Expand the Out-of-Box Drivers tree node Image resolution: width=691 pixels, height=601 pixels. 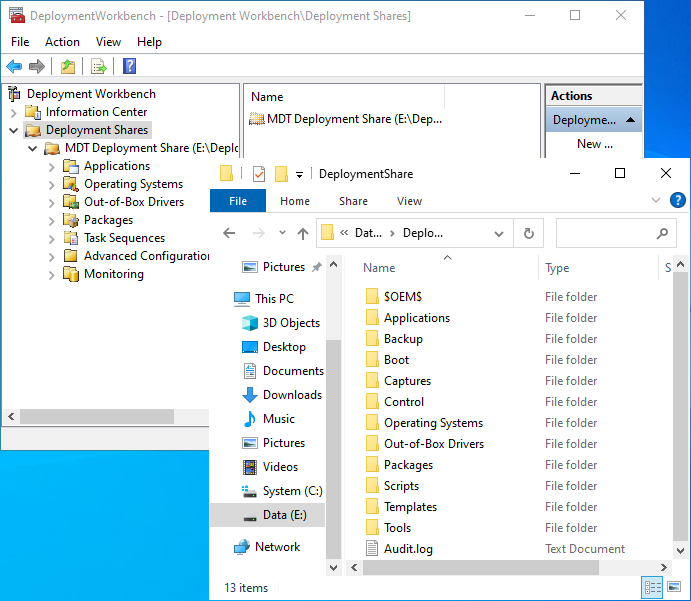point(52,203)
